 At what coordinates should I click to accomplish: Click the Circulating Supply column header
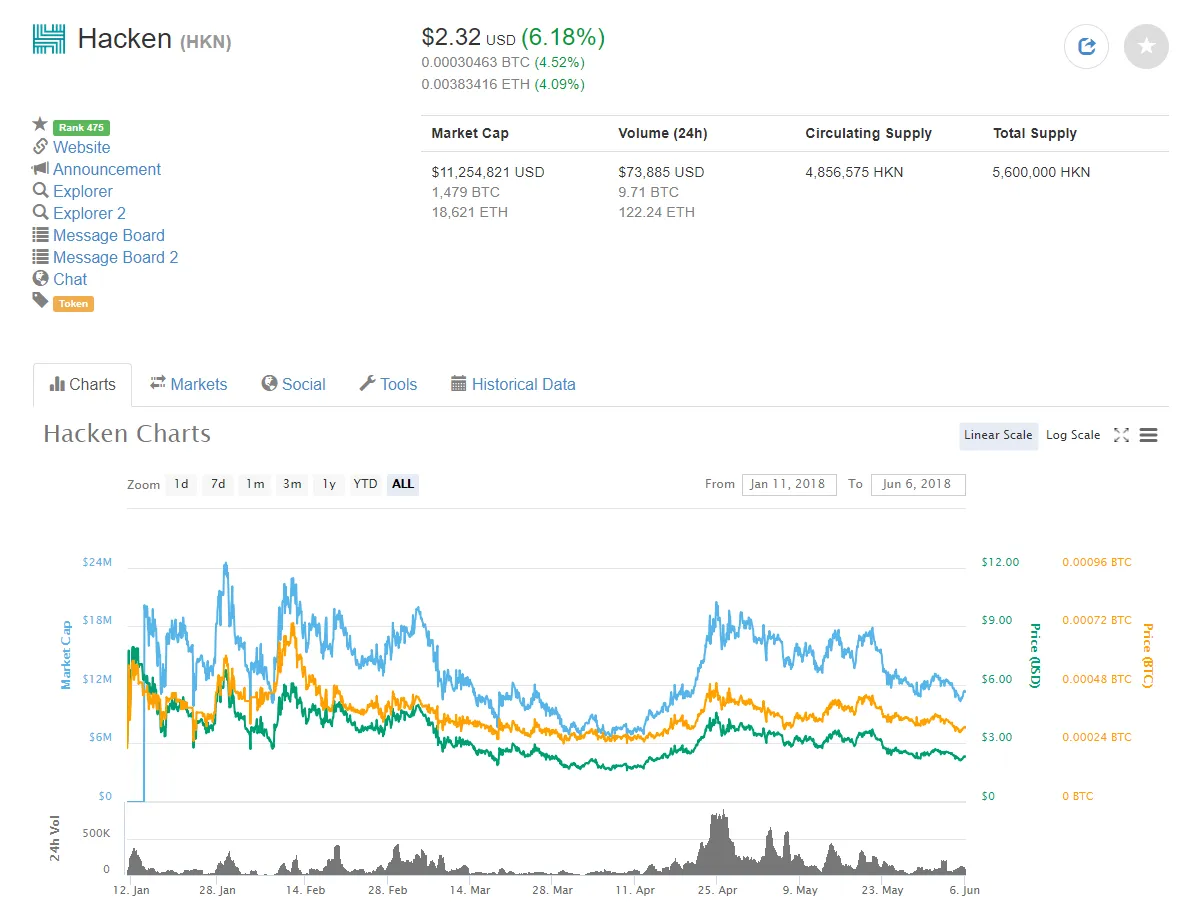coord(869,134)
